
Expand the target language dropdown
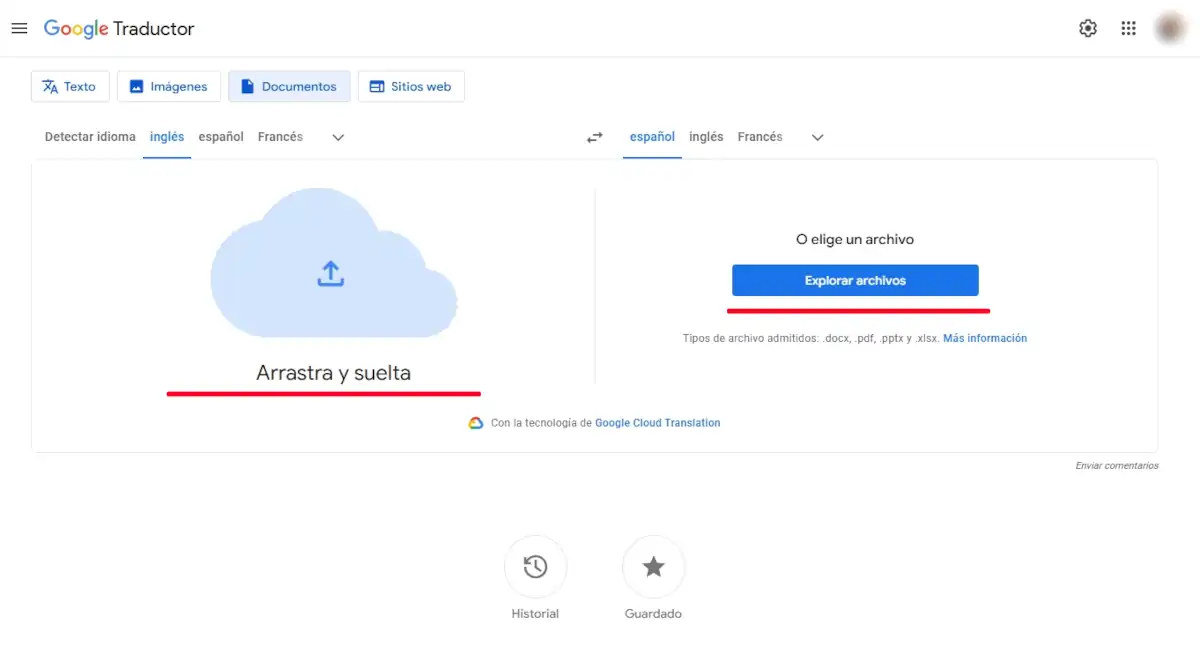[x=816, y=137]
